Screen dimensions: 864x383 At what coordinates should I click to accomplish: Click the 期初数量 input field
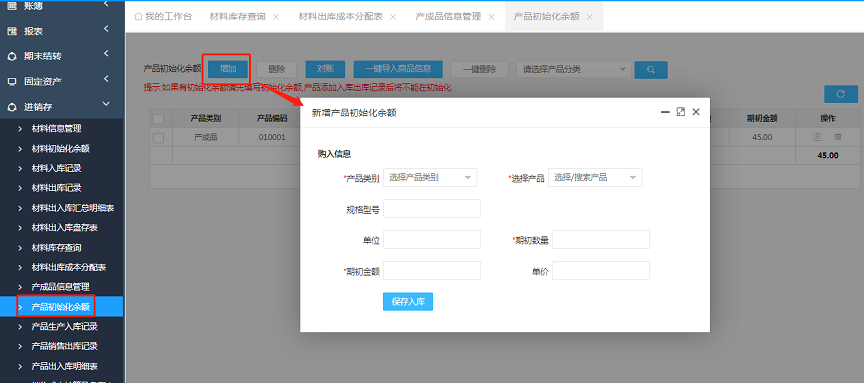[601, 240]
